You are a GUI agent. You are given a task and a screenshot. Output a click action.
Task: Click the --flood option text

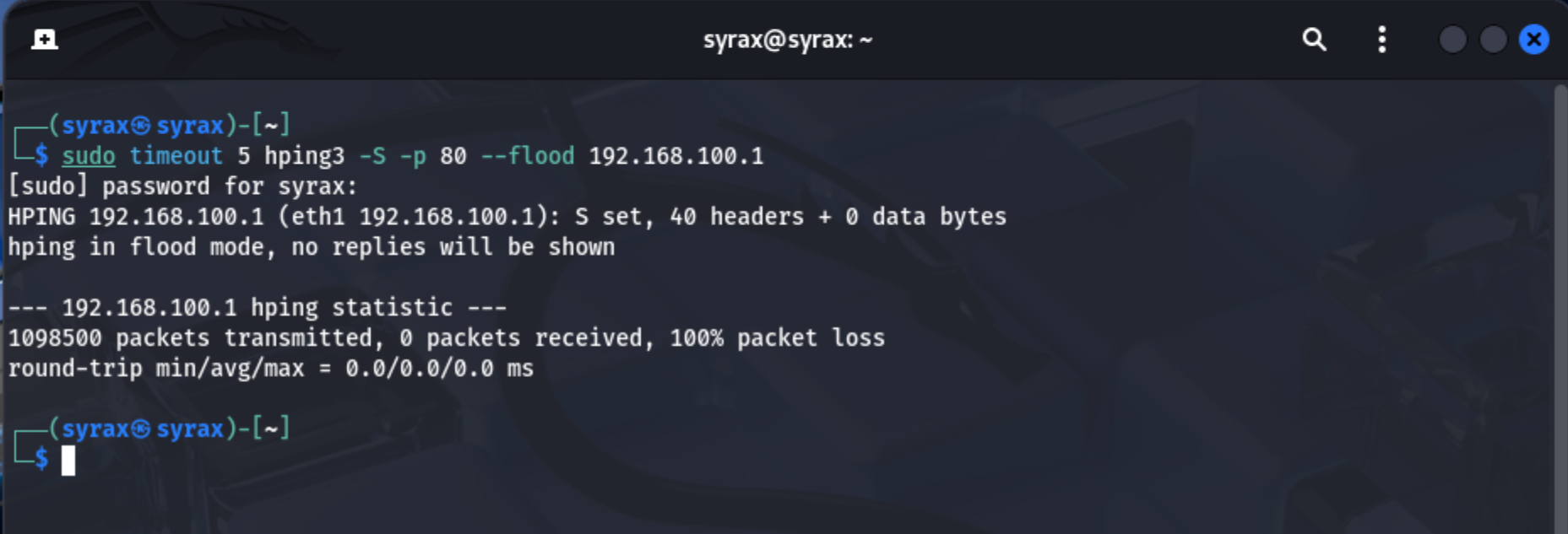tap(527, 156)
